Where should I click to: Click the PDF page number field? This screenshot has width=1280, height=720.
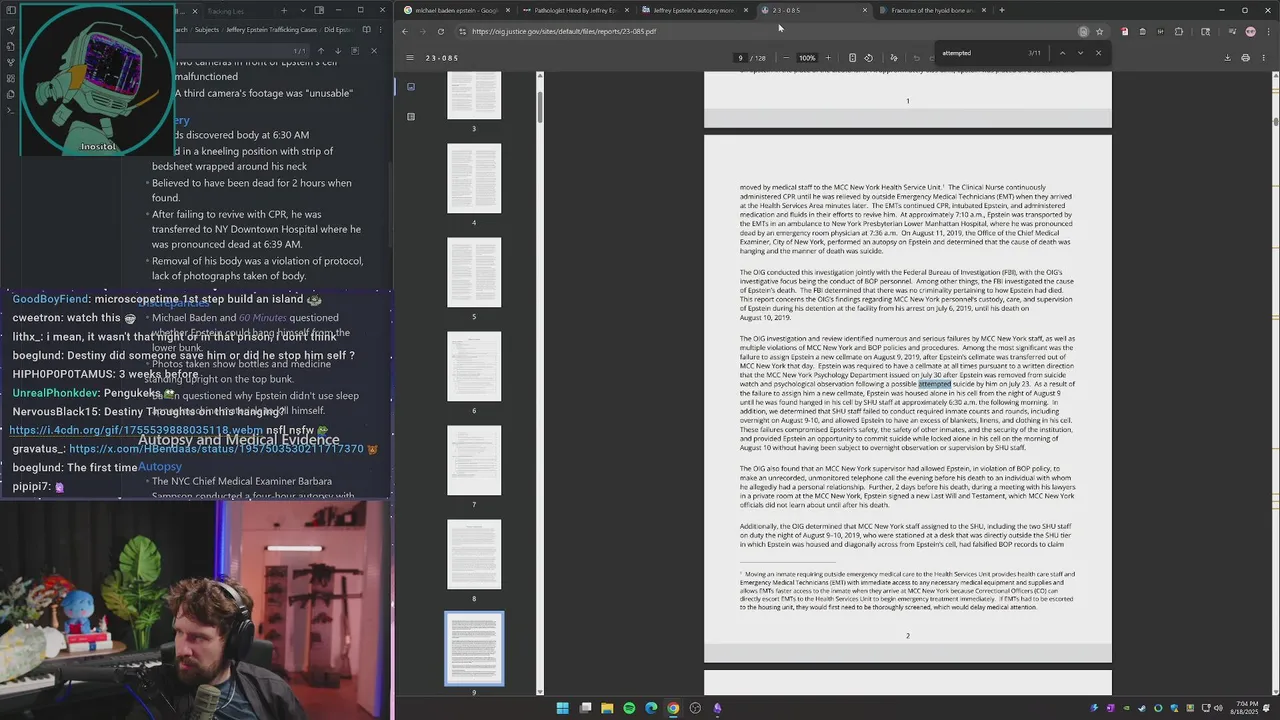point(741,58)
